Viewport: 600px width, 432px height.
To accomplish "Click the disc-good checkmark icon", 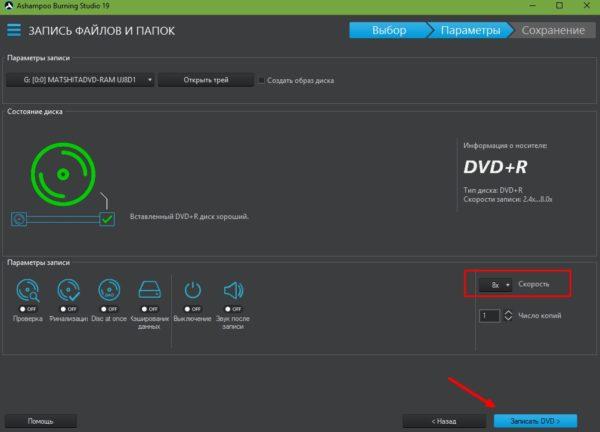I will point(107,219).
